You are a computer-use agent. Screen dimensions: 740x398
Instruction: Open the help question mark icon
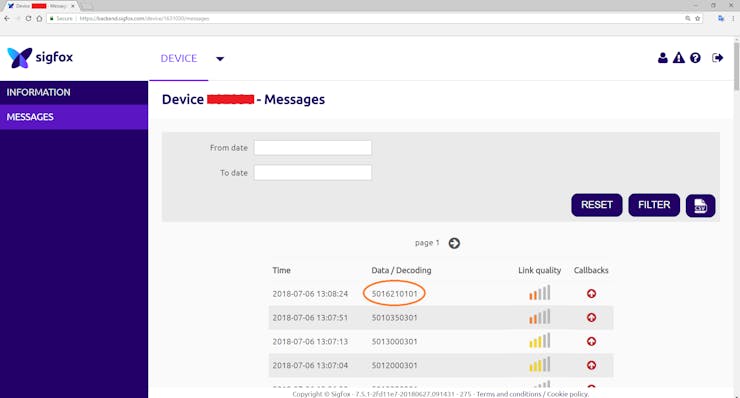(x=695, y=58)
